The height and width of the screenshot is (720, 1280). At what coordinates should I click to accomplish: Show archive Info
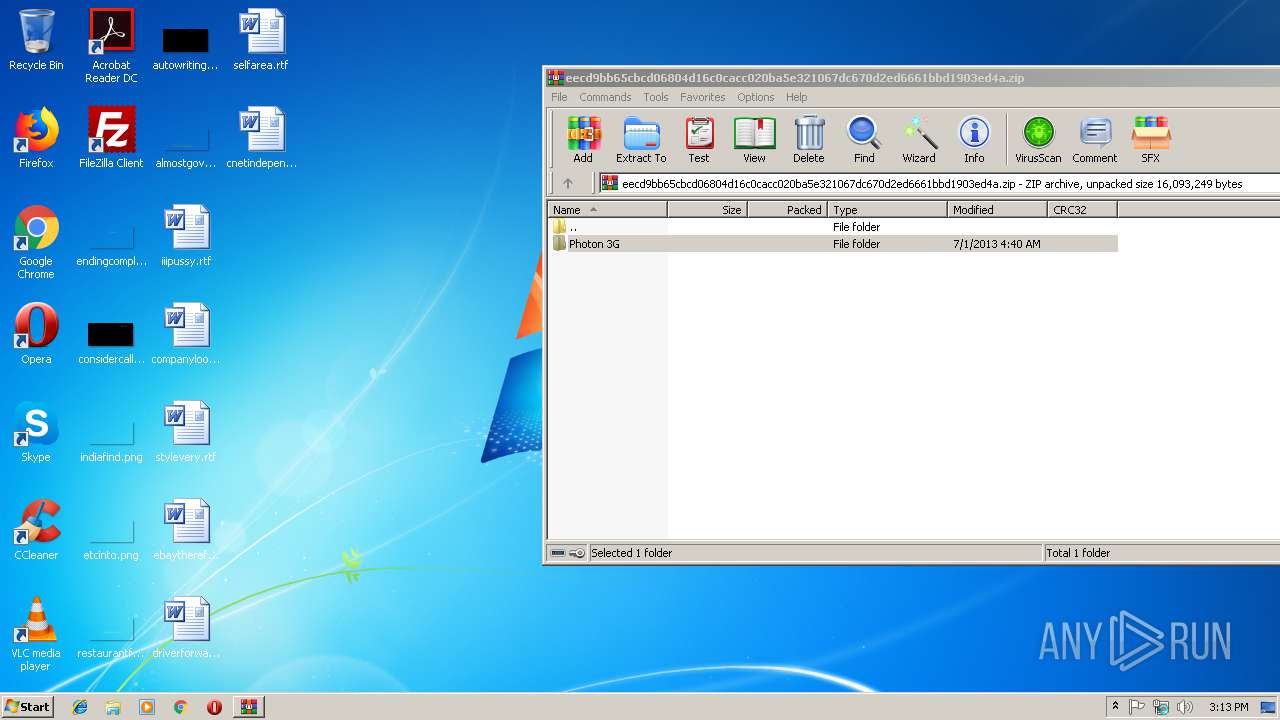pyautogui.click(x=974, y=139)
